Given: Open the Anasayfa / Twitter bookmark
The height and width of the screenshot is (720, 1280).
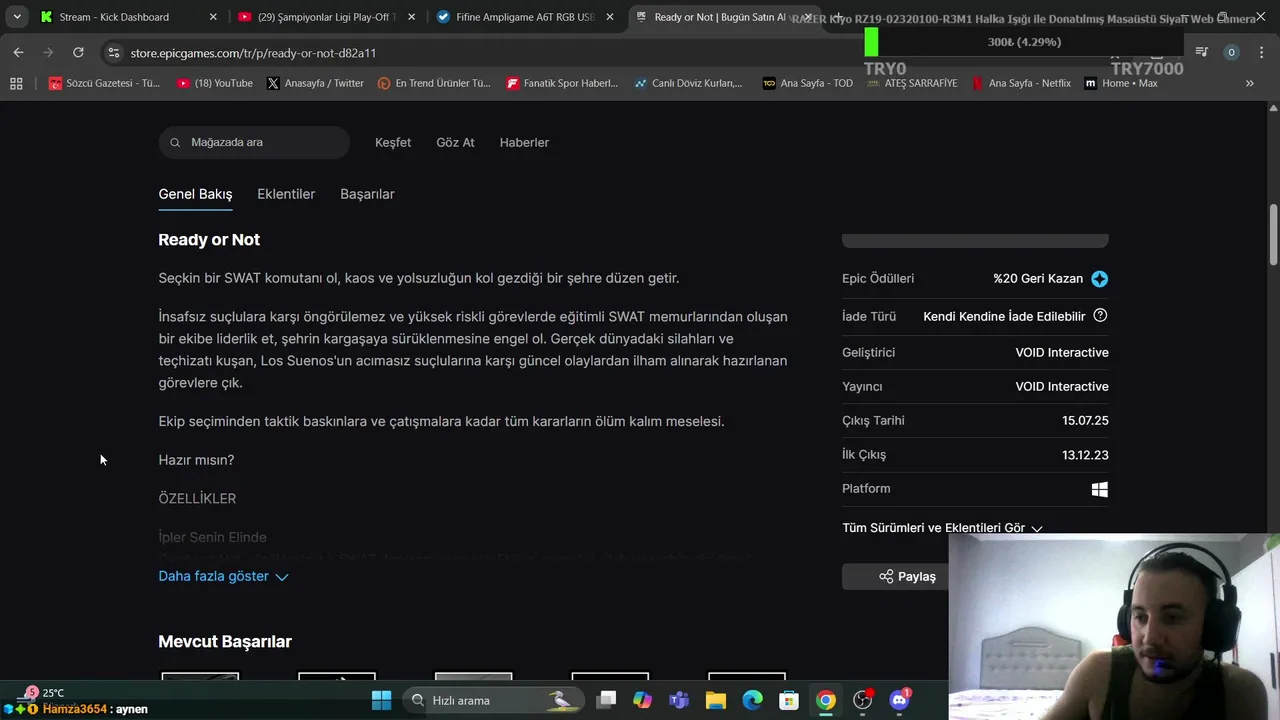Looking at the screenshot, I should pos(315,83).
